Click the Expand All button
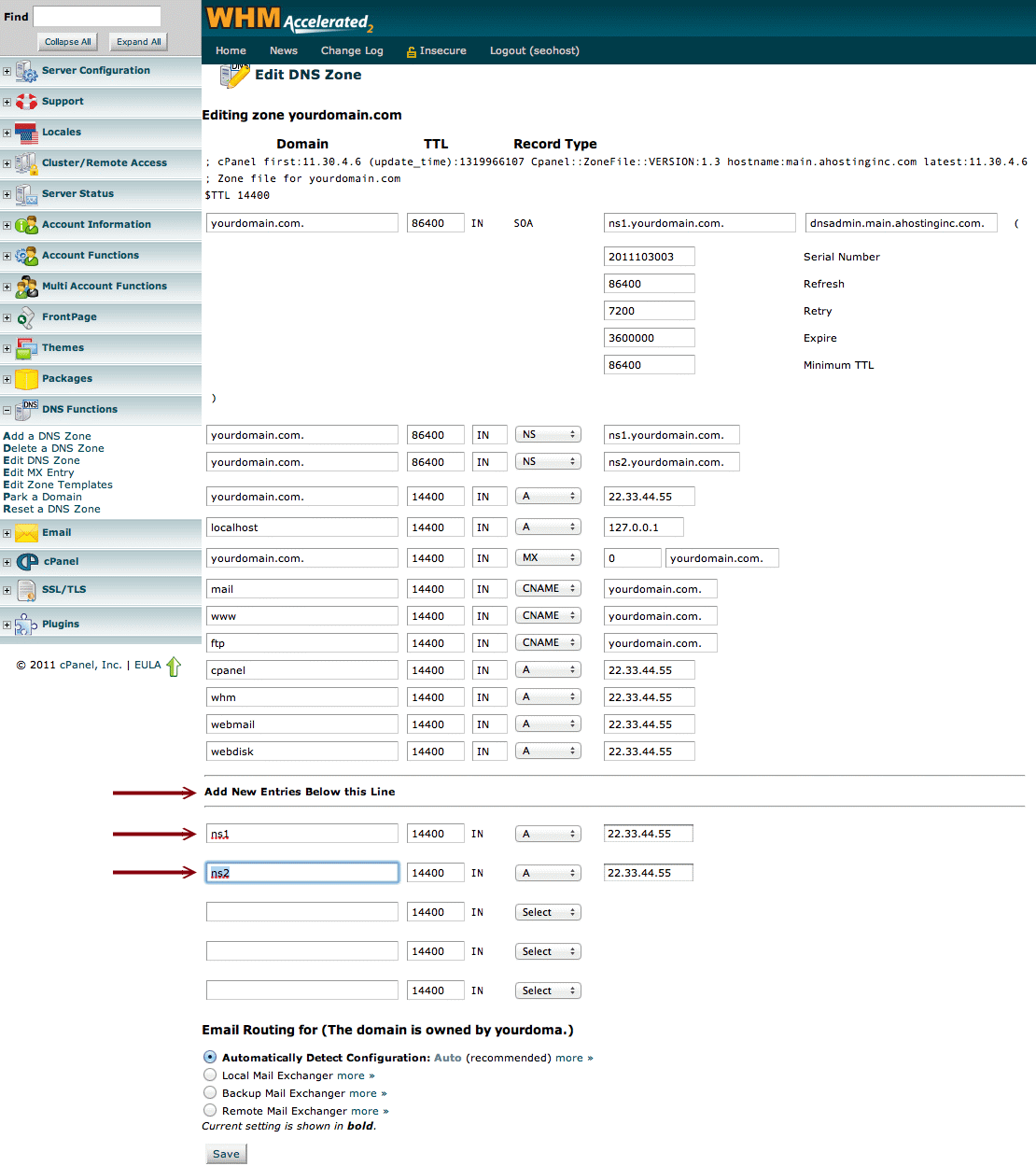This screenshot has height=1166, width=1036. 138,42
